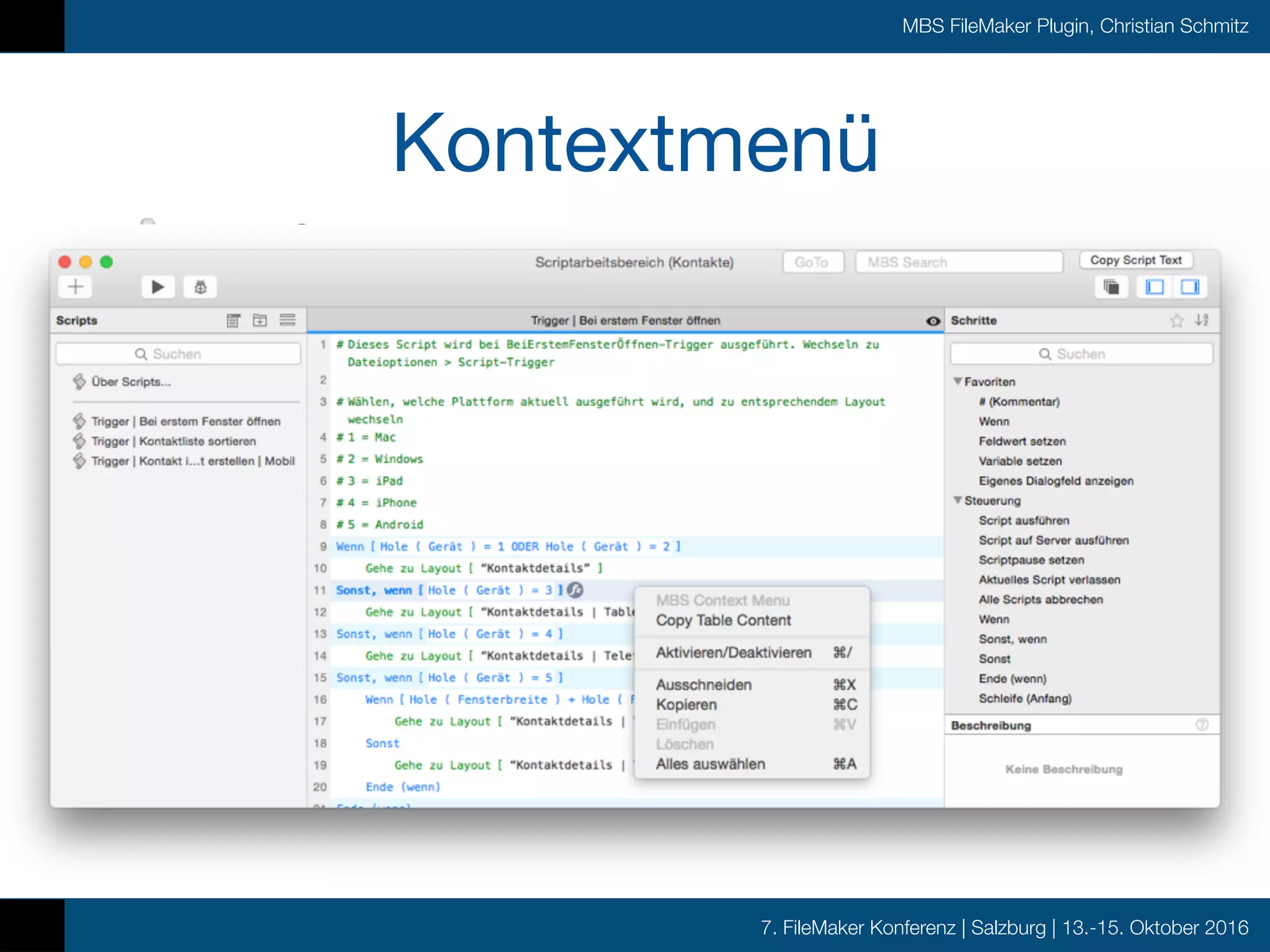Click icon beside Trigger Kontaktliste sortieren
The width and height of the screenshot is (1270, 952).
[x=79, y=441]
